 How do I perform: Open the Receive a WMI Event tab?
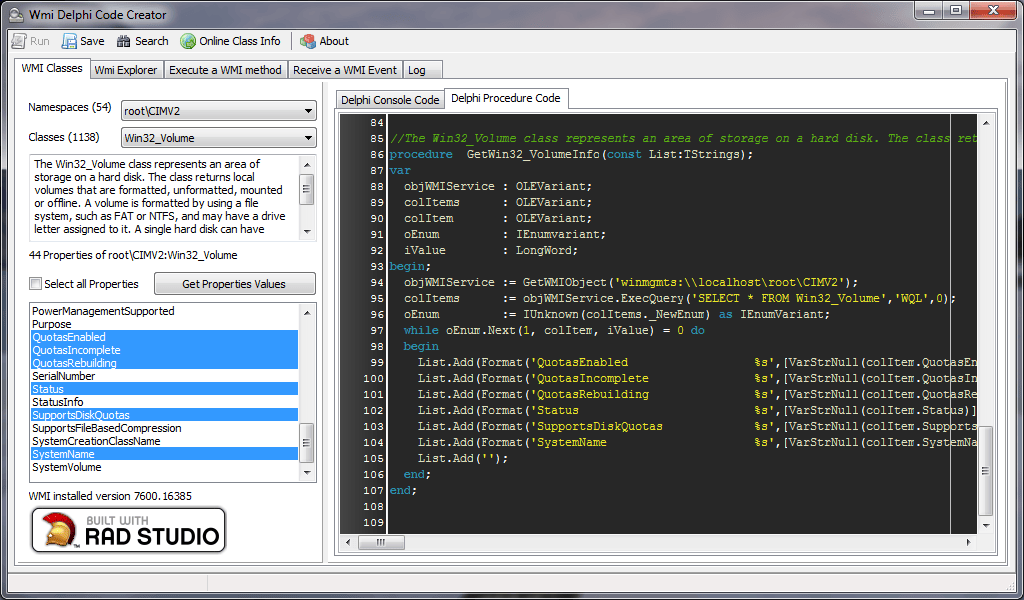point(345,70)
